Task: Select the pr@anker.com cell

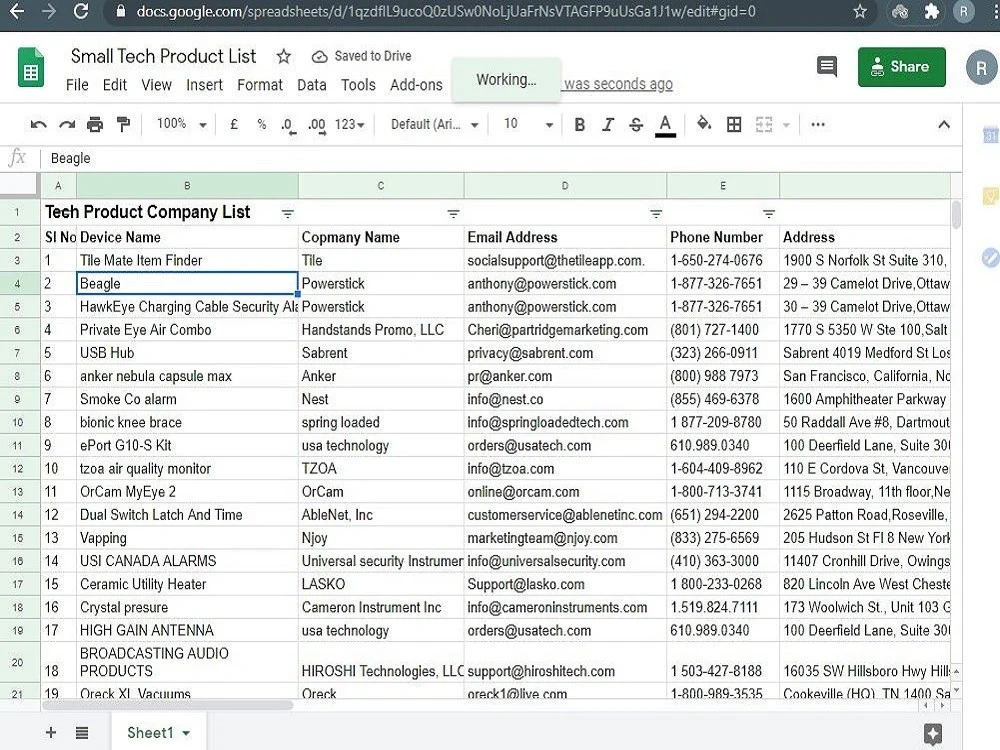Action: (565, 376)
